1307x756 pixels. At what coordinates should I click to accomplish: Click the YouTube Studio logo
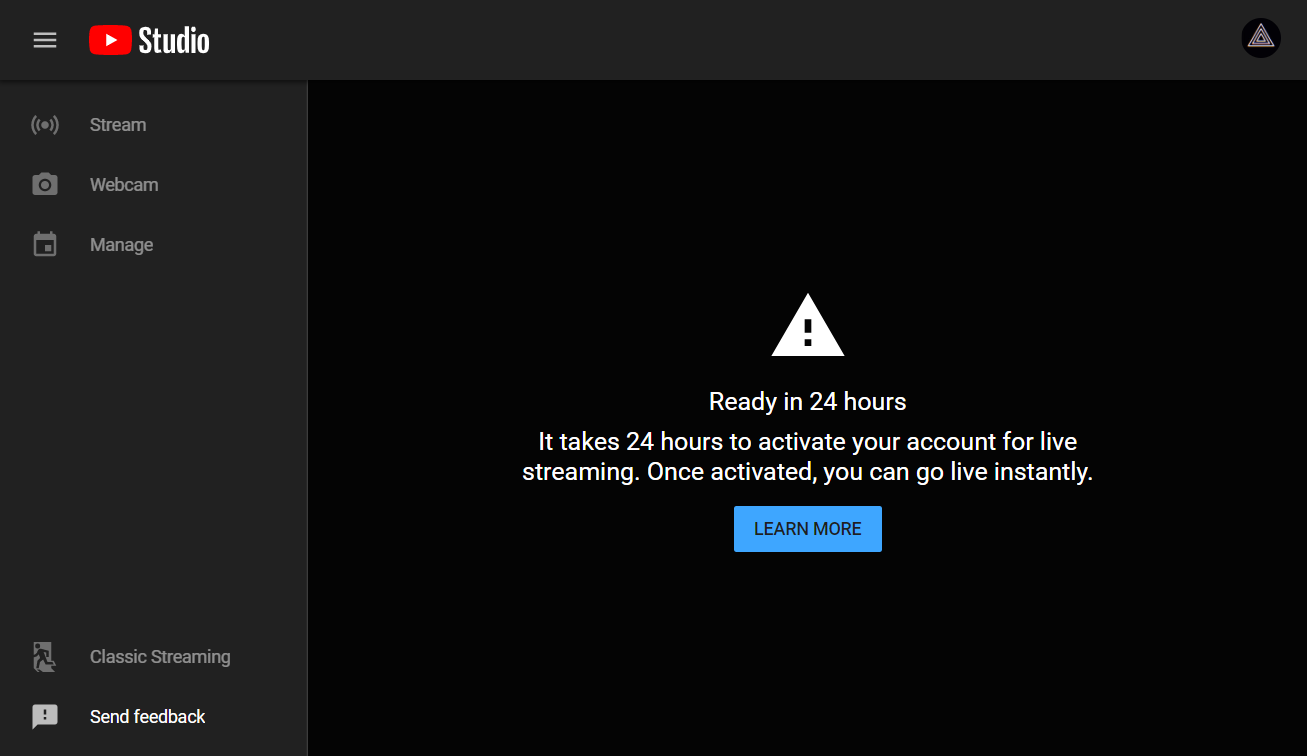click(148, 40)
